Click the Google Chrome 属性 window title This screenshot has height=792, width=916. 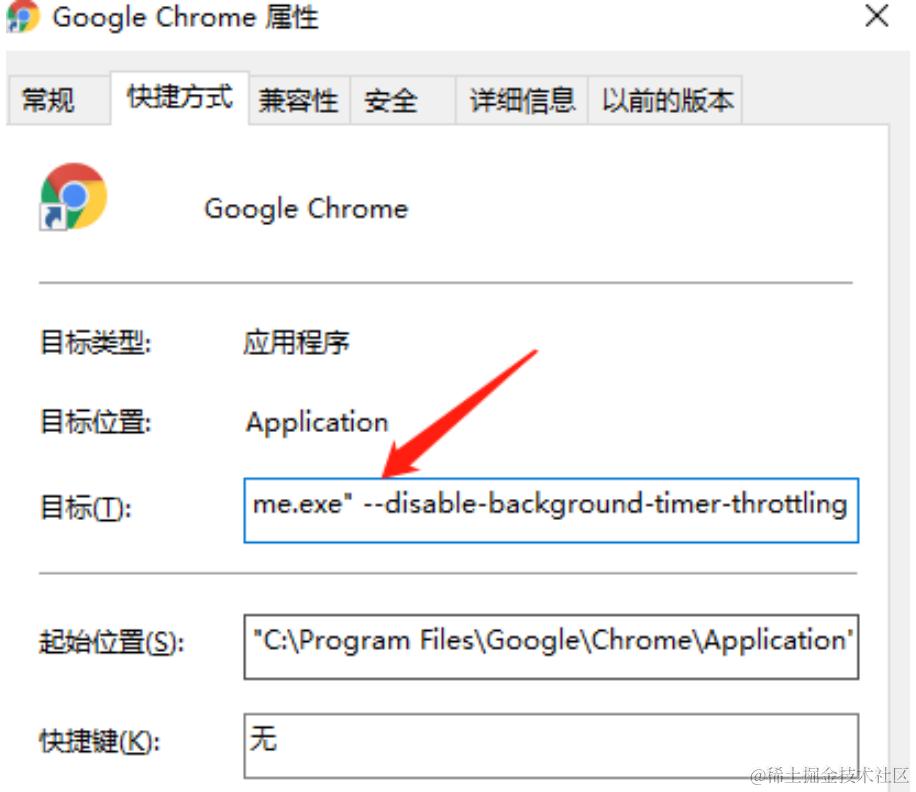point(185,18)
